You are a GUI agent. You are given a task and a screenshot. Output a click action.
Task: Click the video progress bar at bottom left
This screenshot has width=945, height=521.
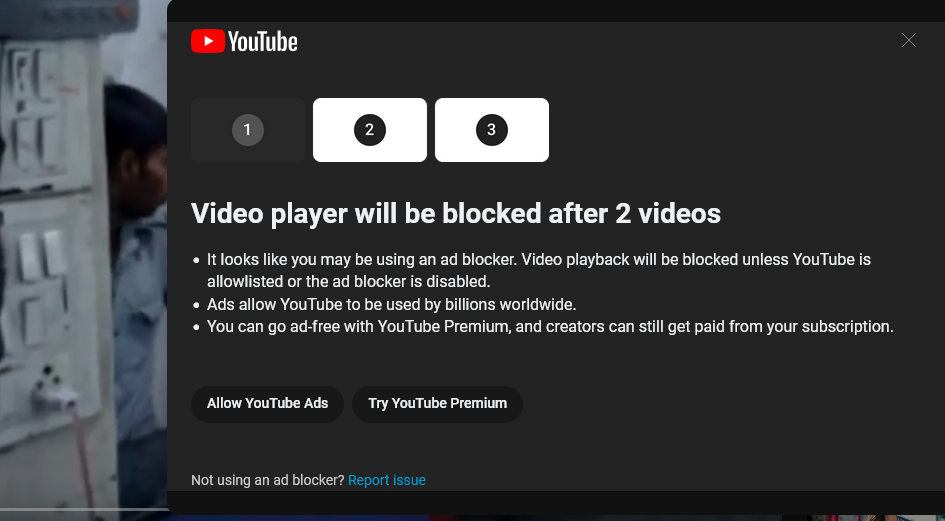tap(84, 510)
